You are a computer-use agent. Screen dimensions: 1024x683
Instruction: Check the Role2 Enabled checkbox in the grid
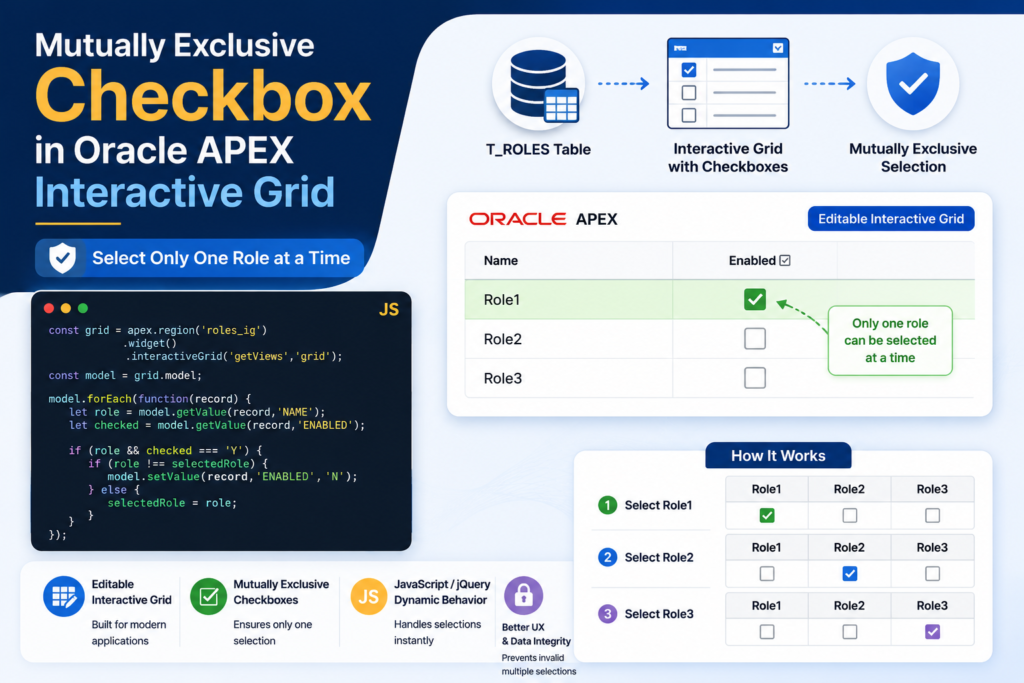click(755, 339)
